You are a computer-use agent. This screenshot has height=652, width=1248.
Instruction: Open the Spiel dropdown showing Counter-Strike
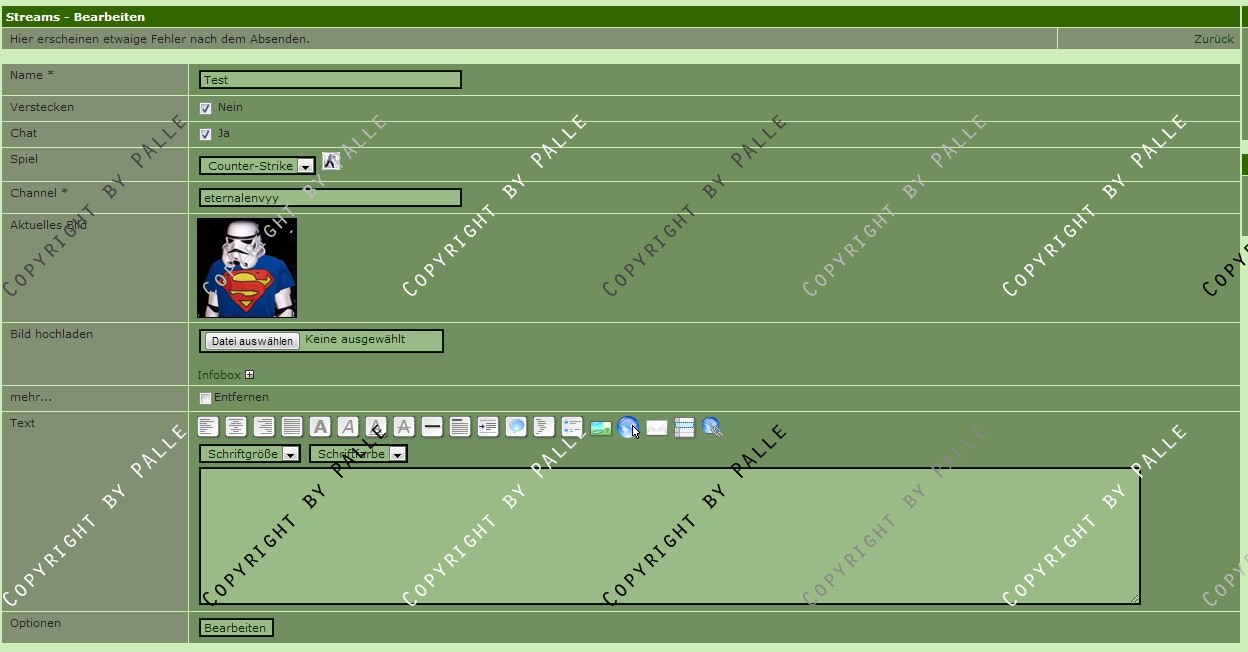257,166
